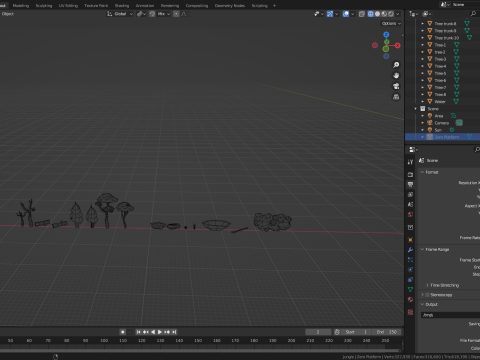Select rendered viewport shading
The image size is (480, 360).
391,14
